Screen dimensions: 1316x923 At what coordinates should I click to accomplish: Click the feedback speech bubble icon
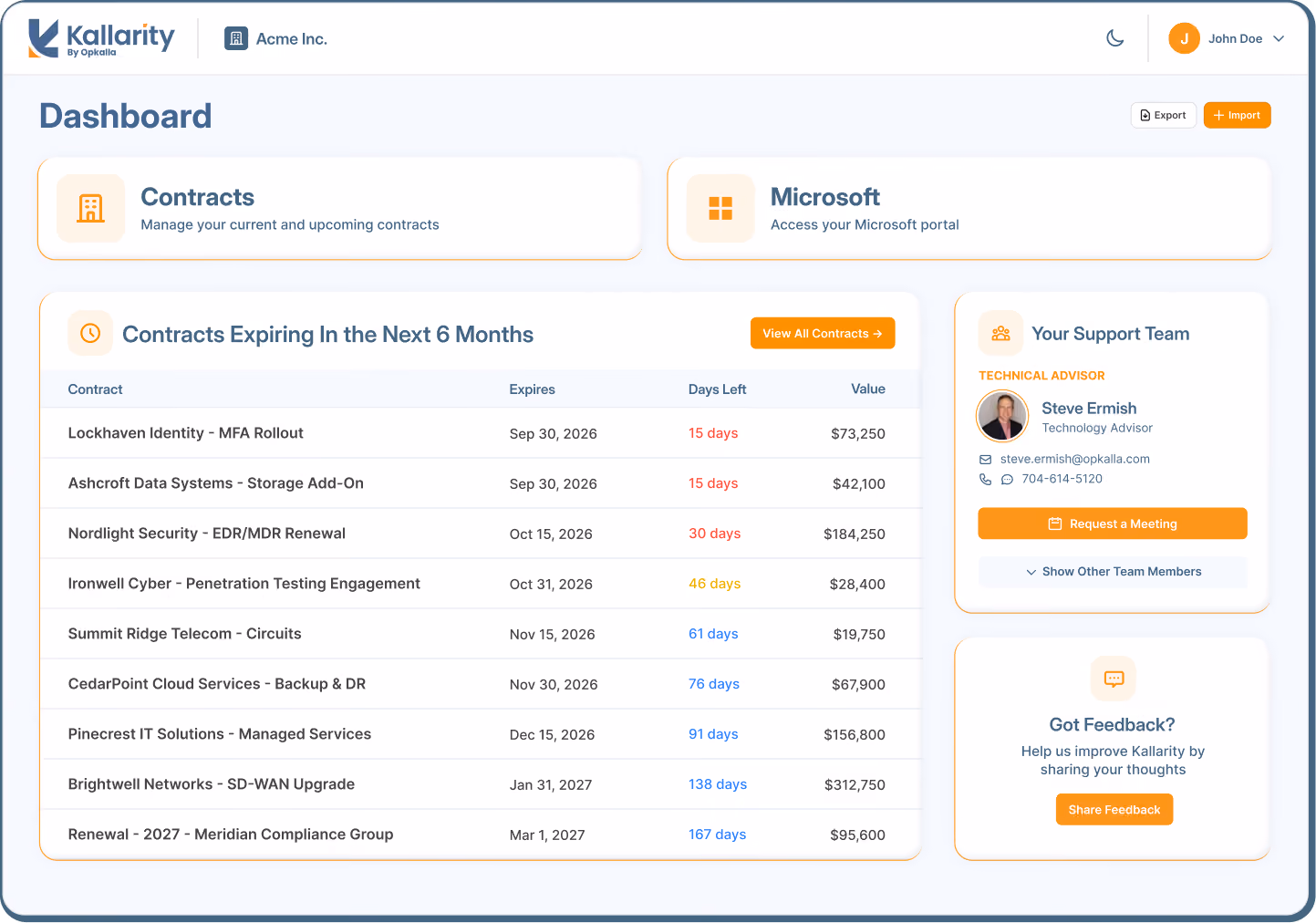pos(1114,679)
